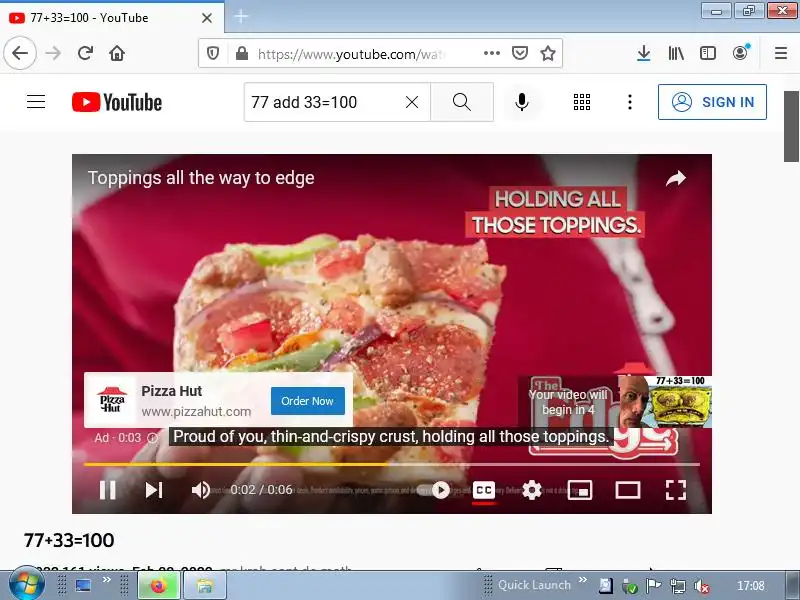Open 'Toppings all the way to edge' ad title
Viewport: 800px width, 600px height.
coord(201,178)
